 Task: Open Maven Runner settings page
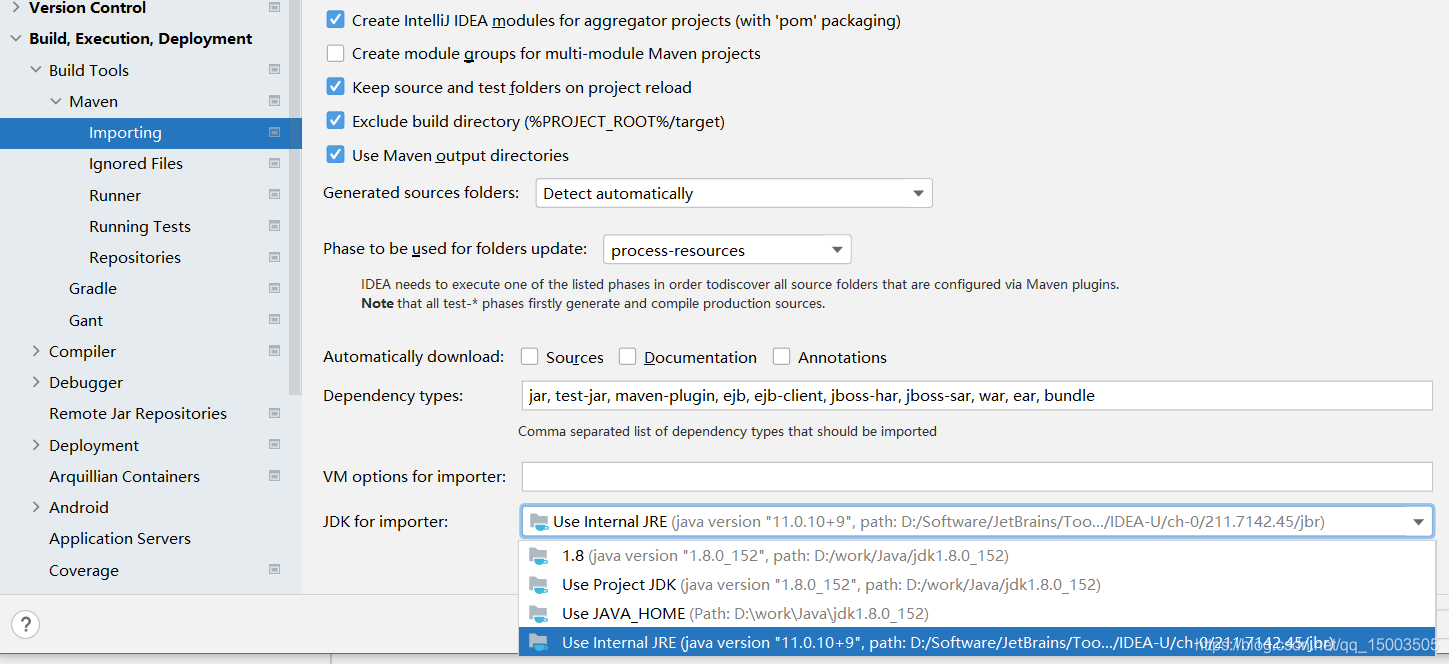click(115, 195)
